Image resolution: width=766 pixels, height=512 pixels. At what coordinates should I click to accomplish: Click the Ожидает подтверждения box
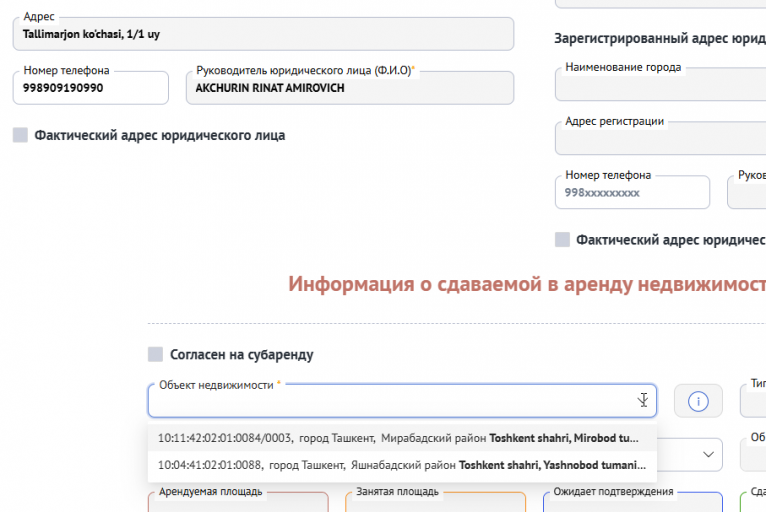coord(632,502)
